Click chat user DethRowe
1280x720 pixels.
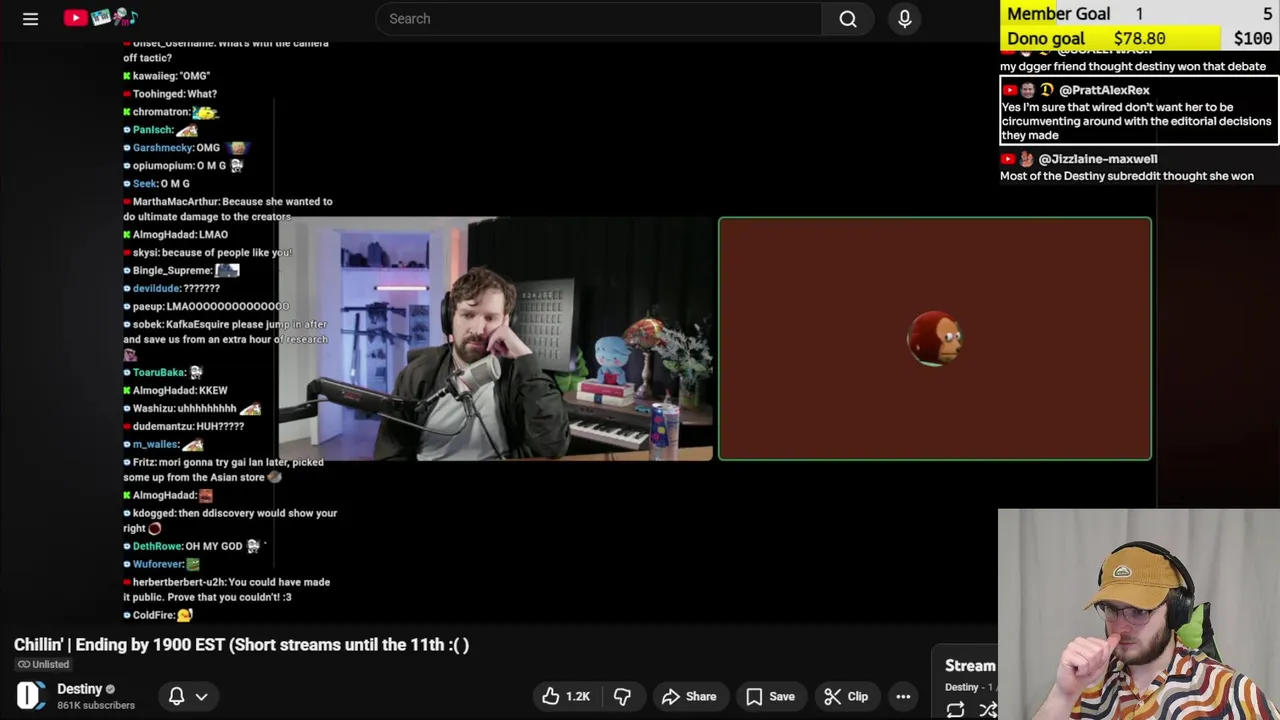pos(157,547)
